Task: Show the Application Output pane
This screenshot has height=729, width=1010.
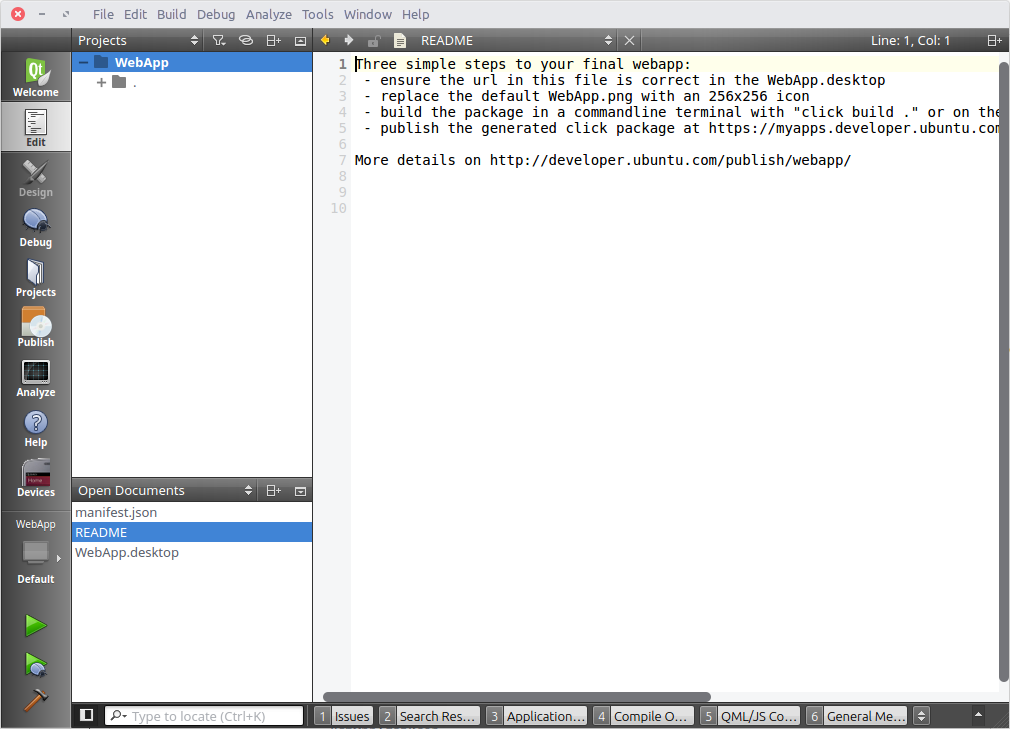Action: tap(537, 716)
